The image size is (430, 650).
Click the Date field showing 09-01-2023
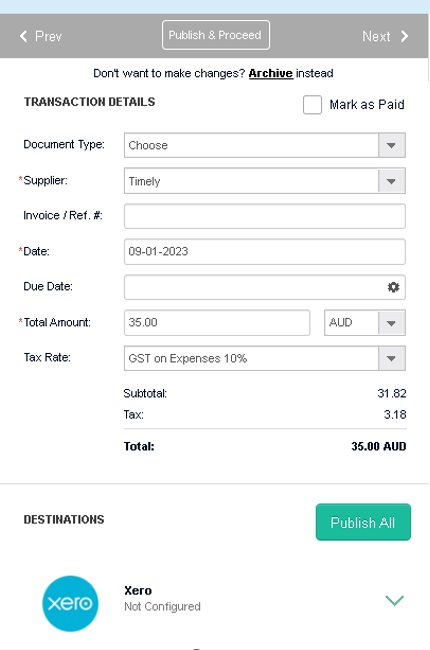click(x=265, y=252)
